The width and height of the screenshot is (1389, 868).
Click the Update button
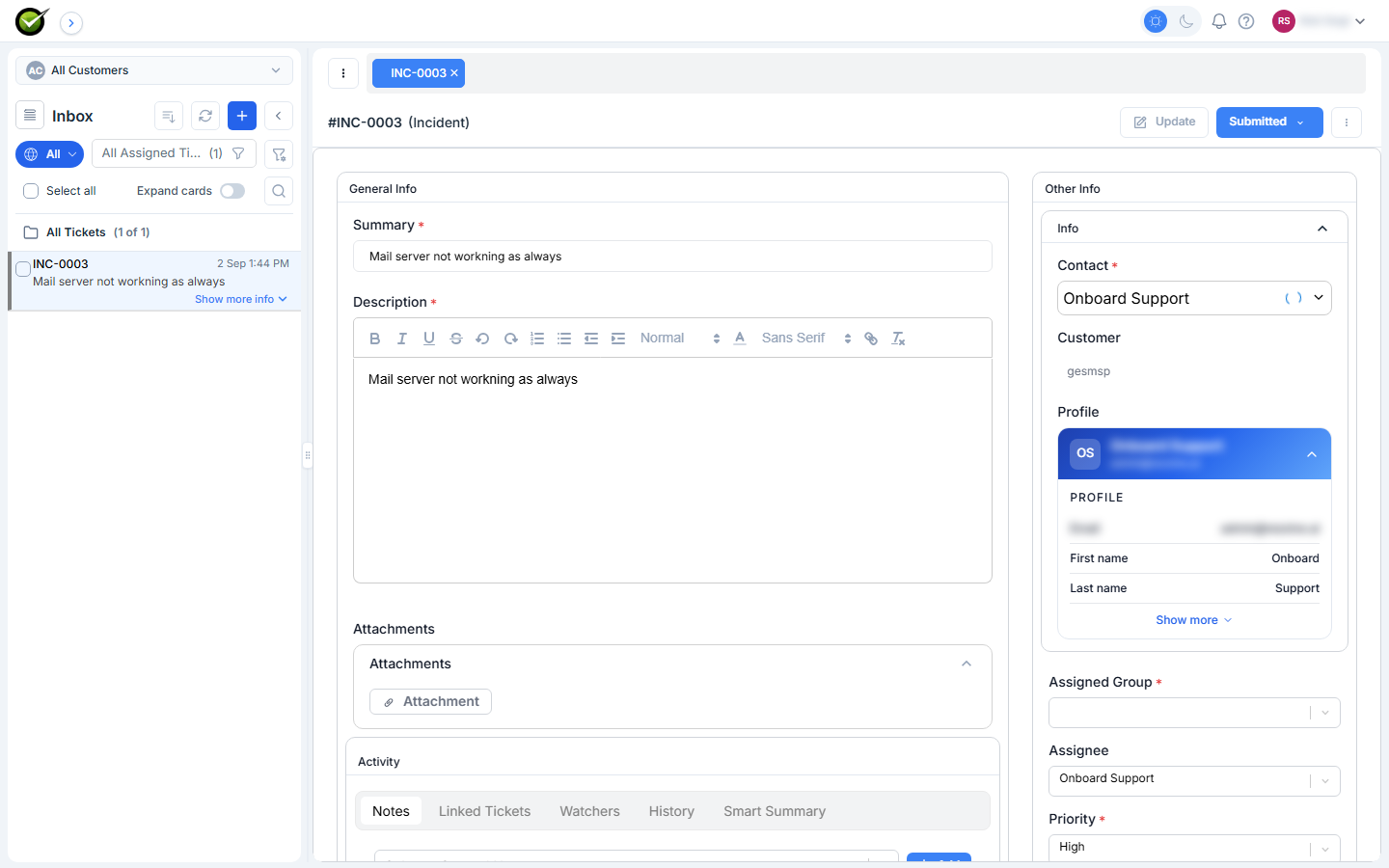[1164, 122]
